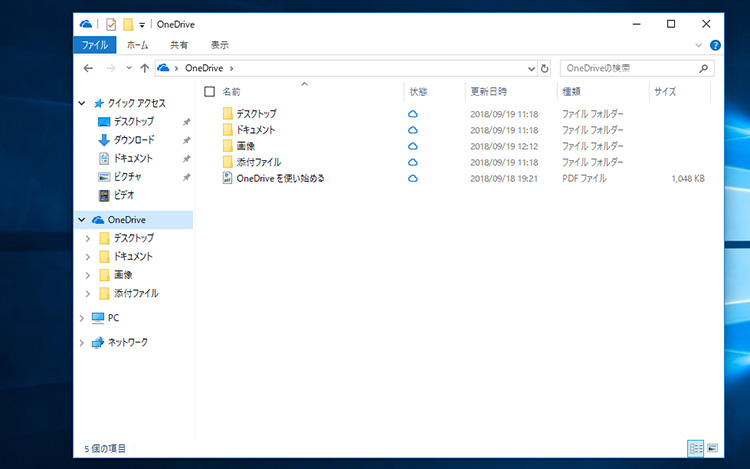Sort by 更新日時 column header
The image size is (750, 469).
coord(489,92)
